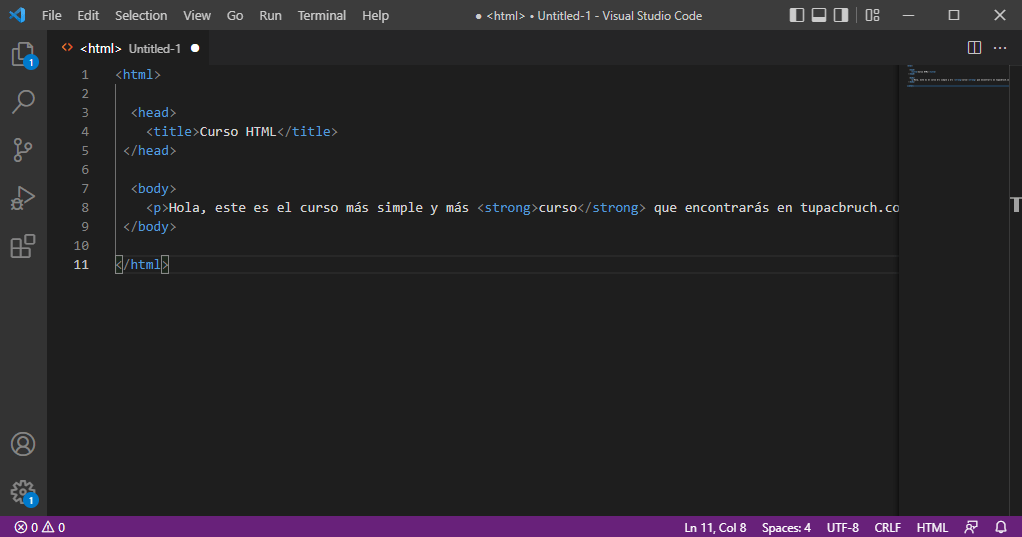Click Ln 11, Col 8 go-to-line indicator
Viewport: 1022px width, 537px height.
(x=715, y=528)
